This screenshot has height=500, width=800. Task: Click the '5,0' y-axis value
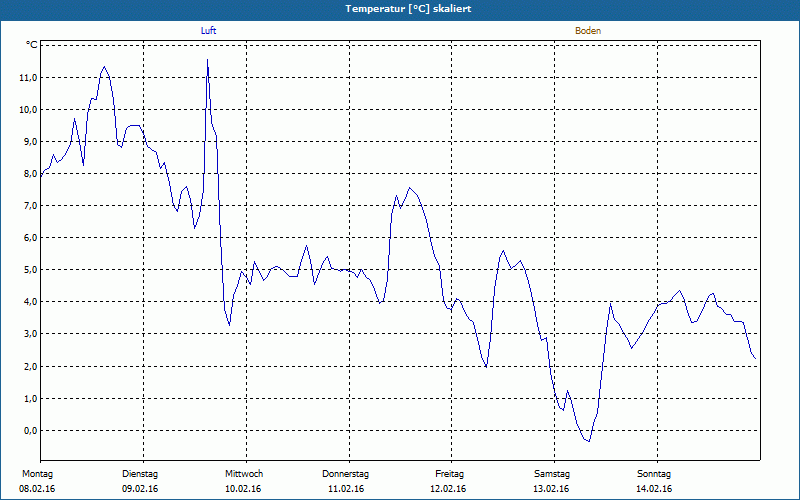31,270
